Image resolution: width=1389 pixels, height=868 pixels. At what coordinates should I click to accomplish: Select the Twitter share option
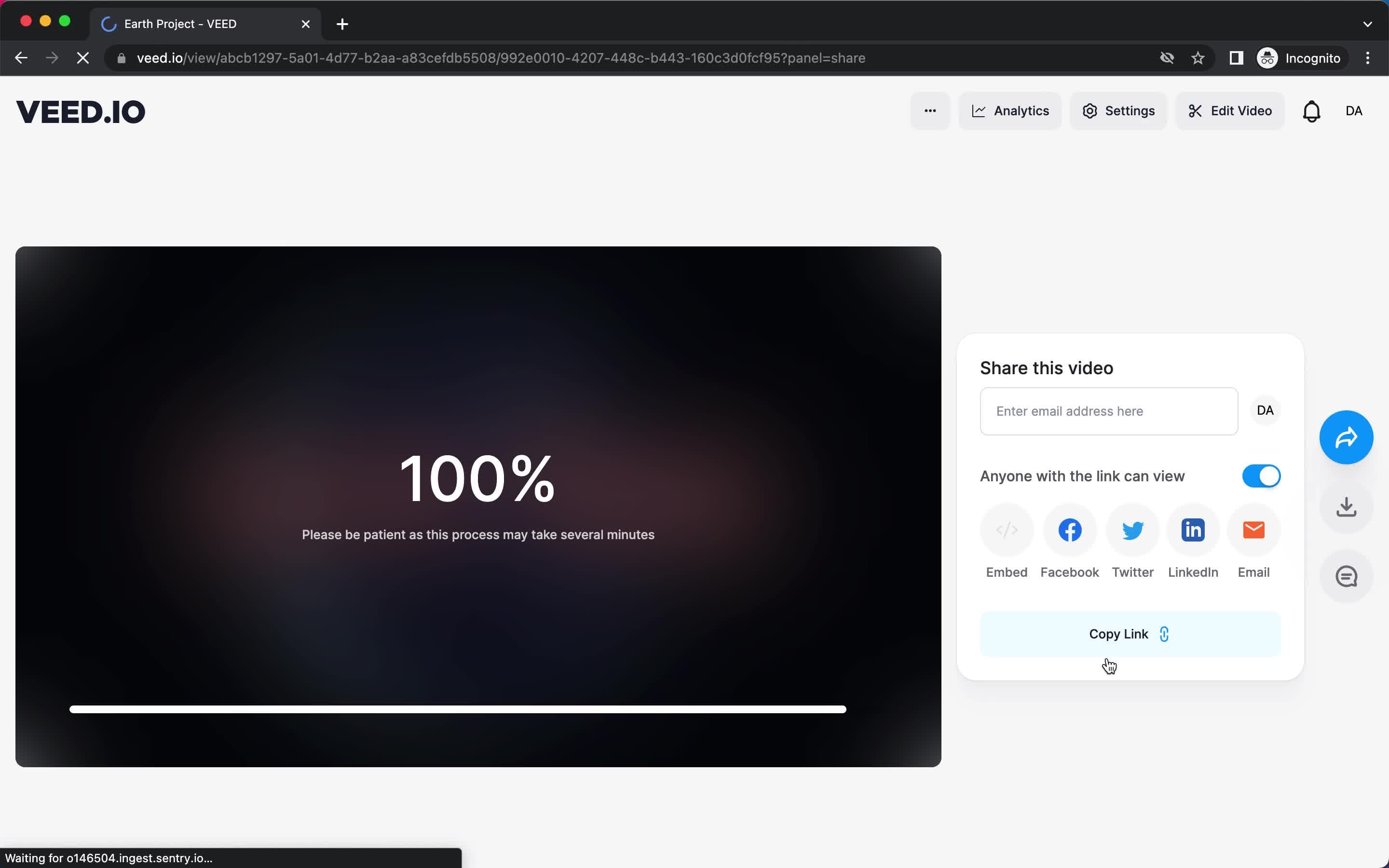coord(1132,530)
